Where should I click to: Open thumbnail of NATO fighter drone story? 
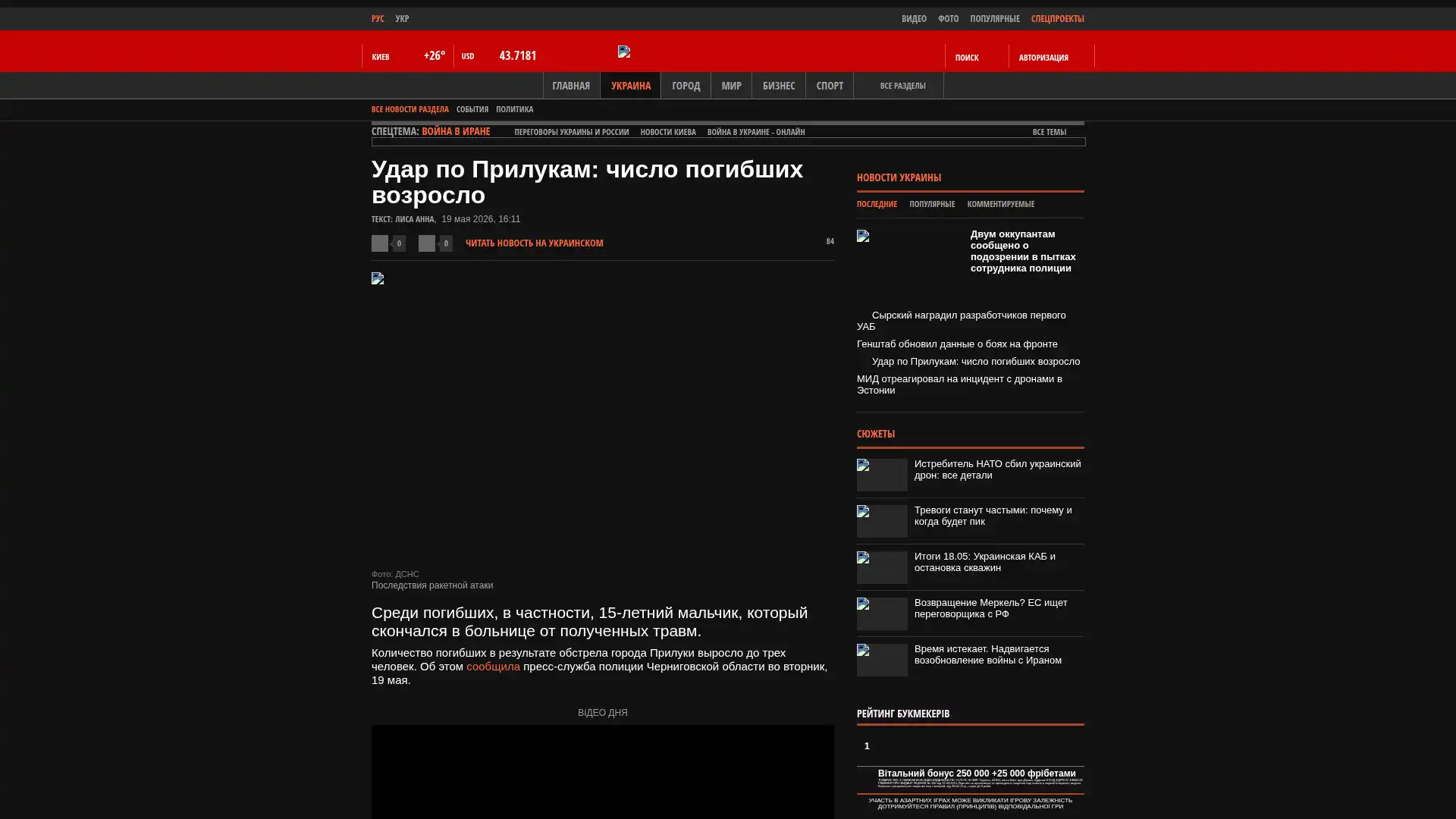(882, 475)
